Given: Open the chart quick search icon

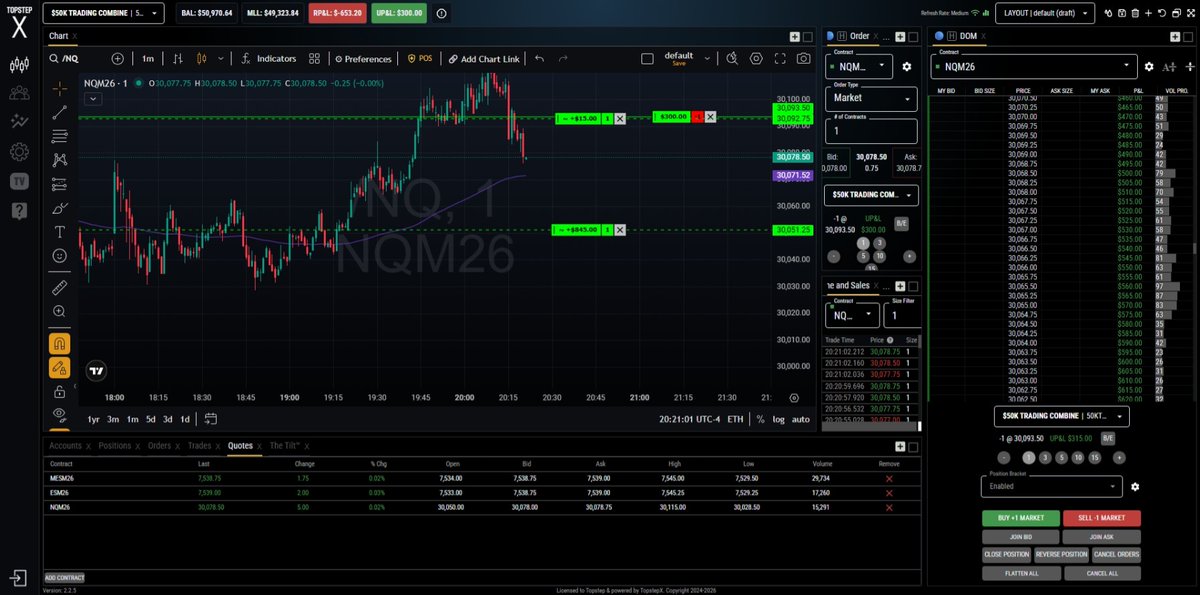Looking at the screenshot, I should click(731, 59).
